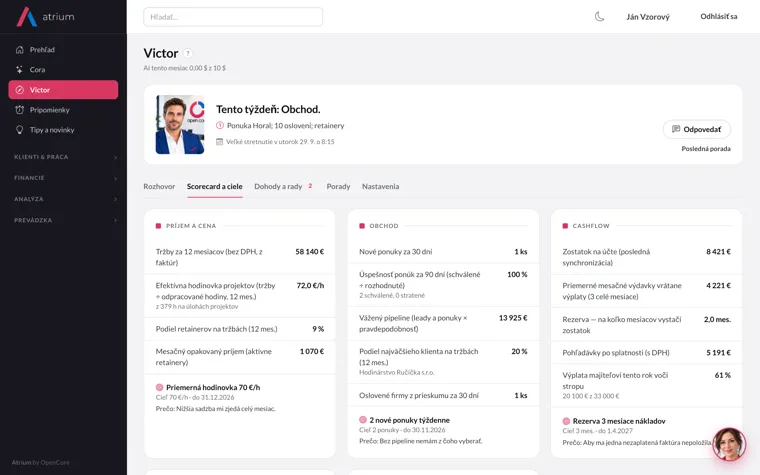
Task: Click Victor's profile photo
Action: (x=180, y=125)
